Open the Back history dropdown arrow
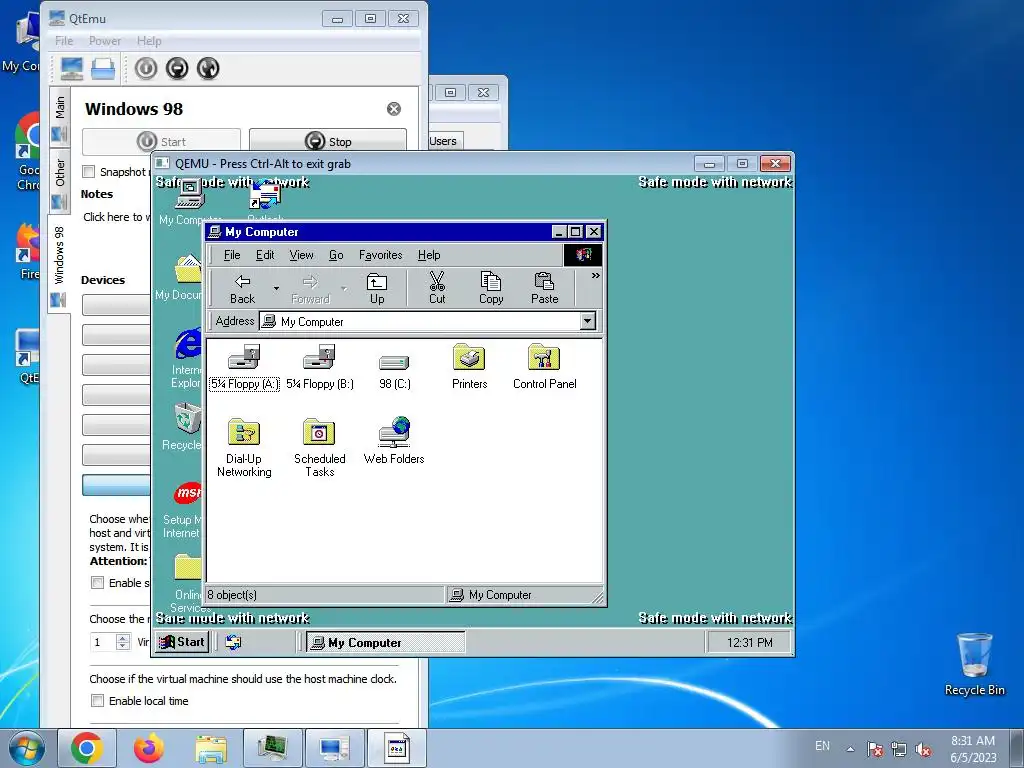 pyautogui.click(x=276, y=289)
